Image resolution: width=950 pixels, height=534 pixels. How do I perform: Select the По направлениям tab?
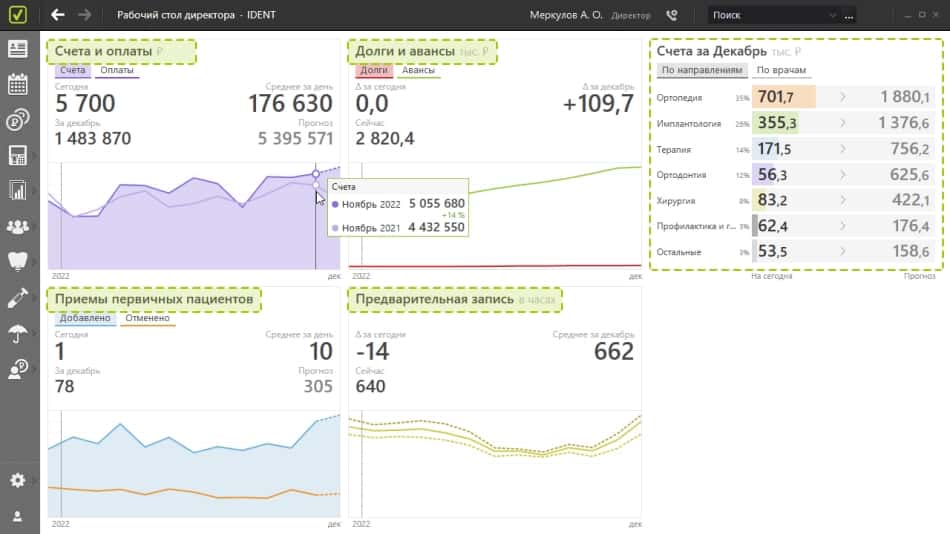(702, 71)
